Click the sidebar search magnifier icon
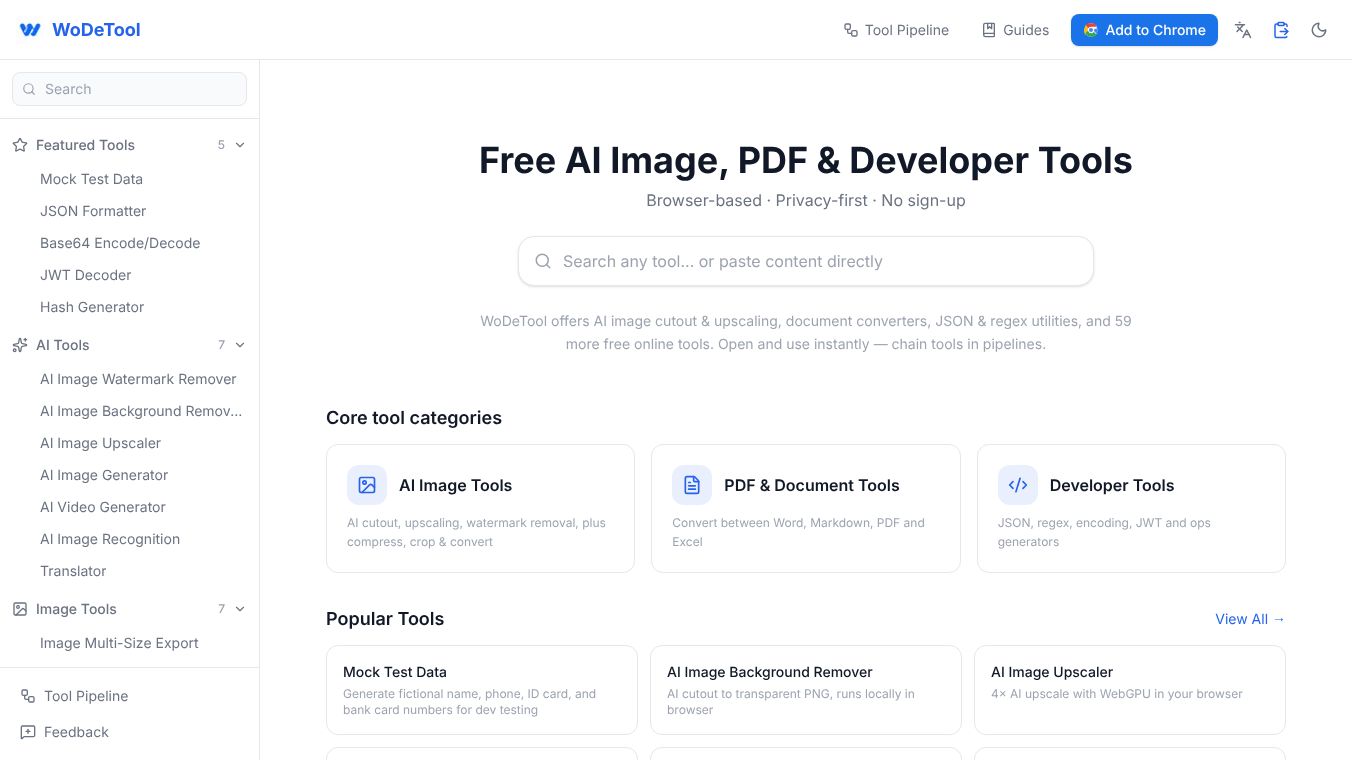This screenshot has height=760, width=1352. coord(29,89)
